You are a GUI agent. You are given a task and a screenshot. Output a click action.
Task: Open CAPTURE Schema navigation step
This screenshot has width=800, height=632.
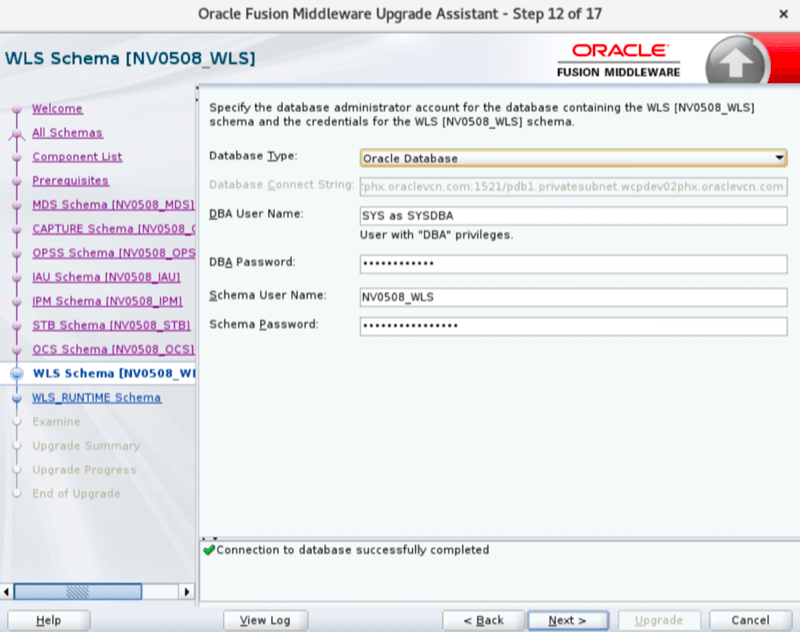pyautogui.click(x=113, y=229)
